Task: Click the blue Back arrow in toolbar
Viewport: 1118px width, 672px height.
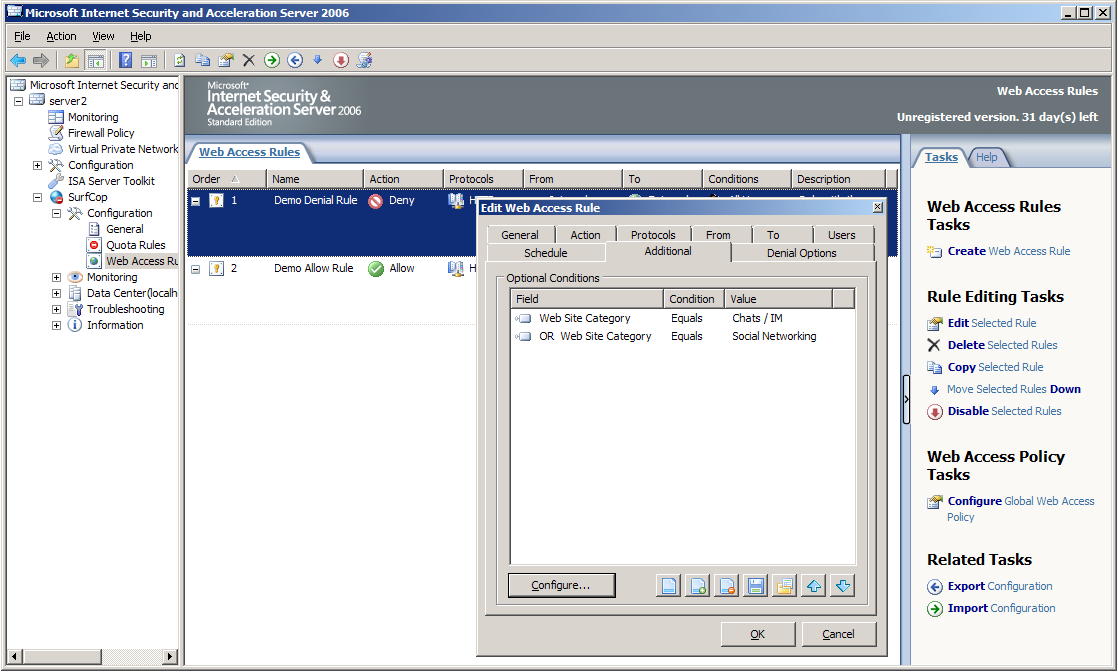Action: [x=18, y=61]
